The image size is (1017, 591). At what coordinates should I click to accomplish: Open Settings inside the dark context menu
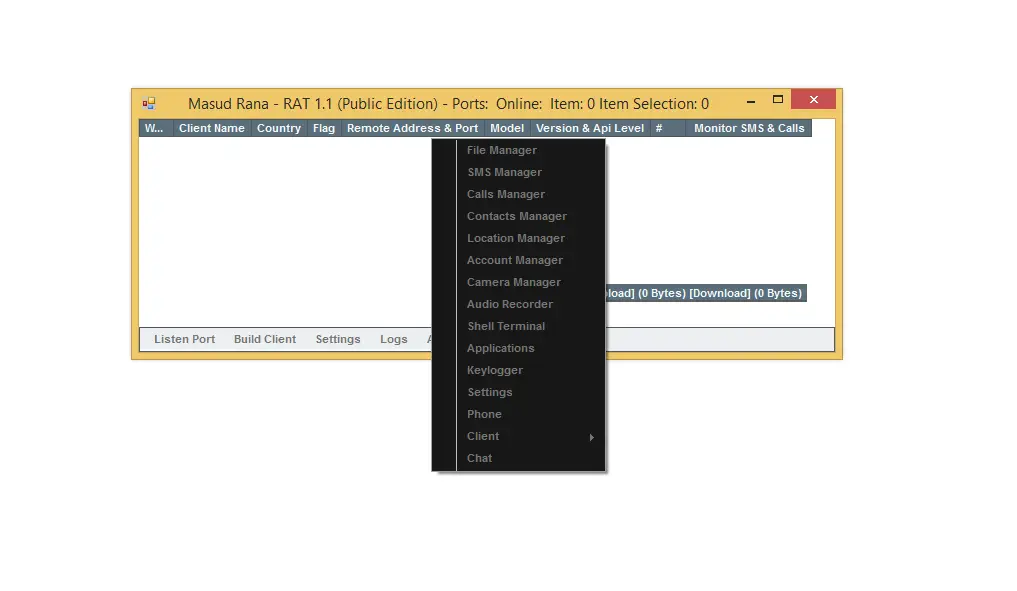[489, 392]
